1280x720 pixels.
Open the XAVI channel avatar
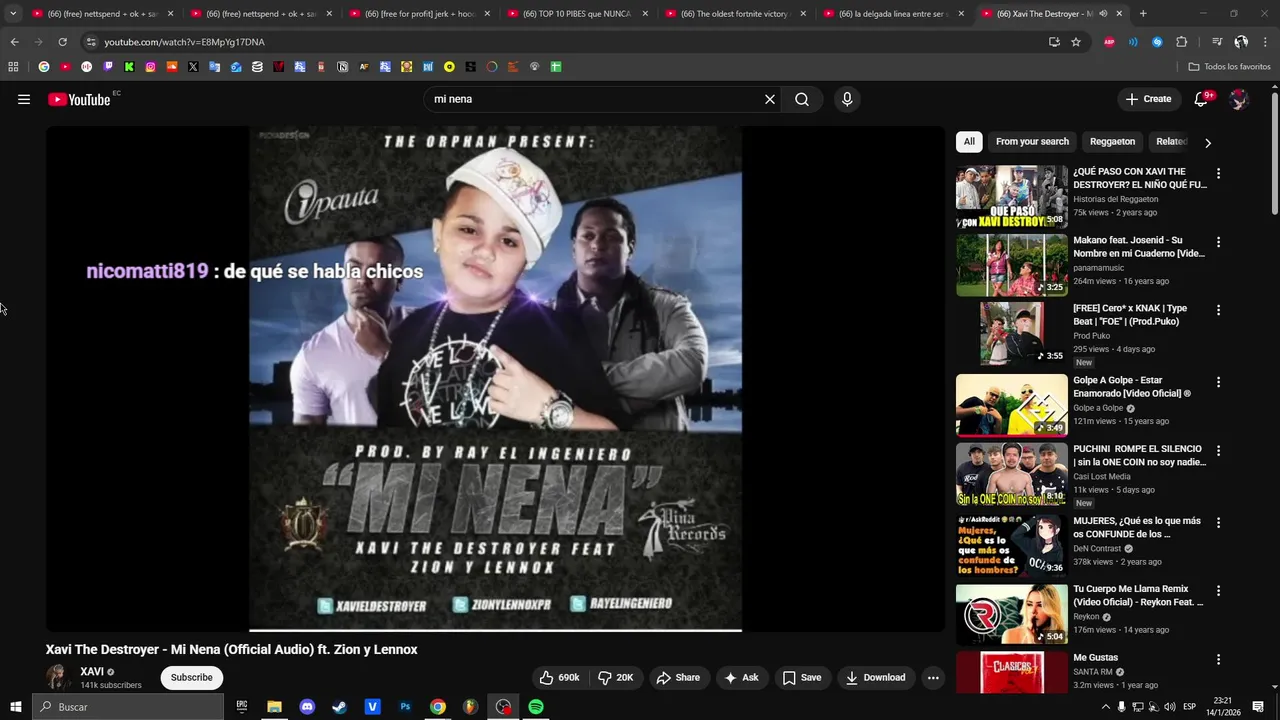pyautogui.click(x=59, y=677)
